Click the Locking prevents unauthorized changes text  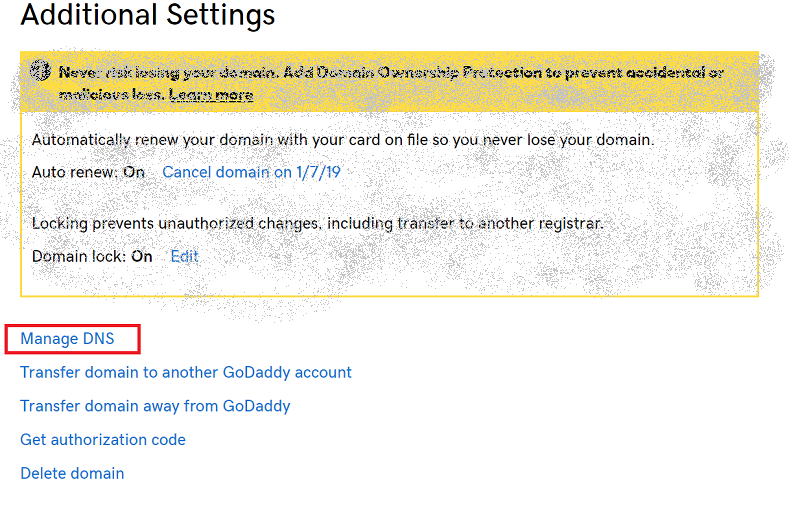[x=317, y=223]
